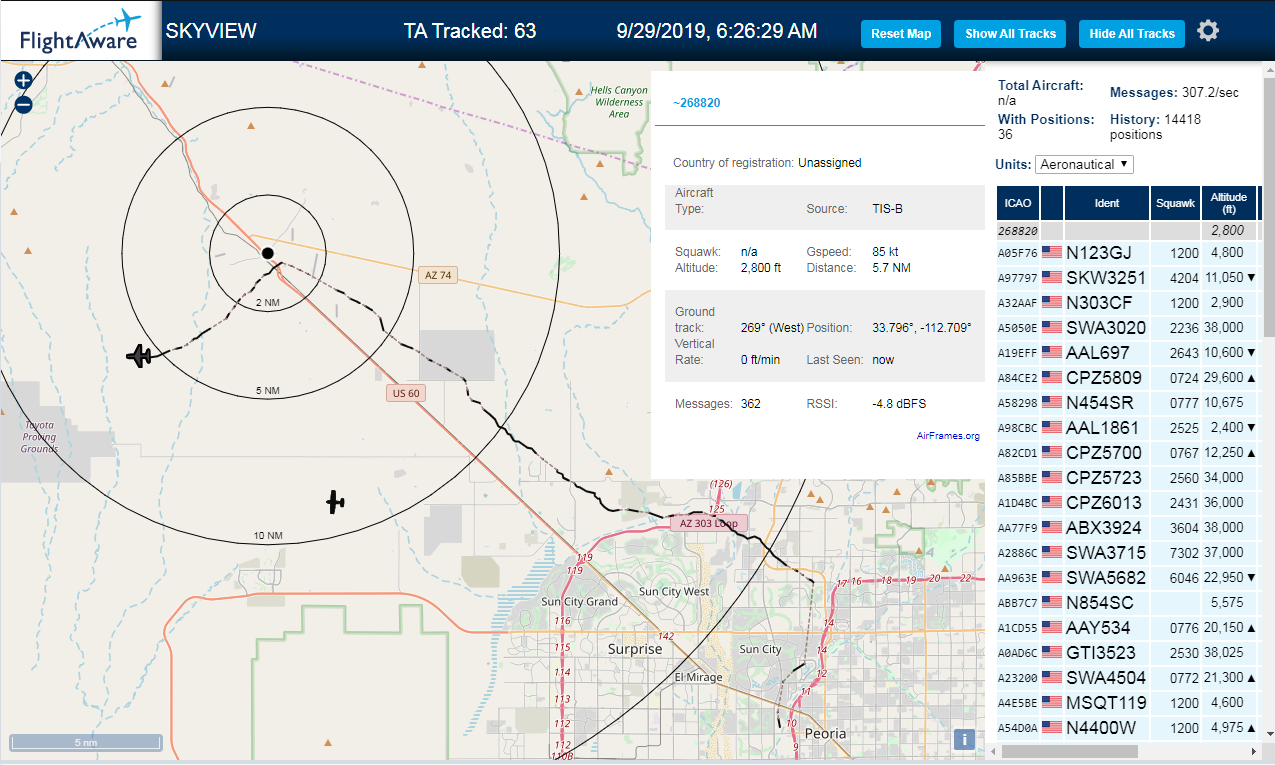The width and height of the screenshot is (1275, 765).
Task: Select the SWA3715 row ident
Action: [1105, 553]
